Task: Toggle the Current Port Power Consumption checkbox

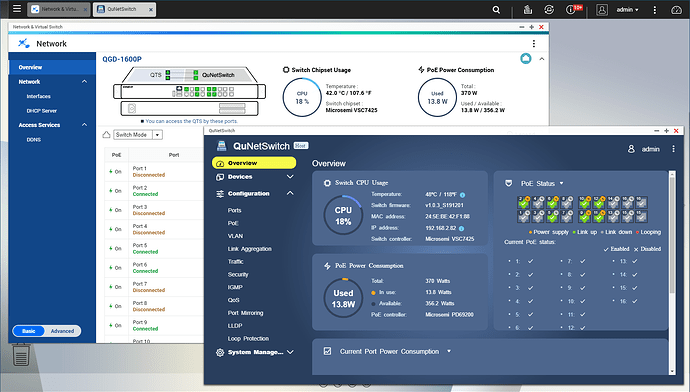Action: 327,351
